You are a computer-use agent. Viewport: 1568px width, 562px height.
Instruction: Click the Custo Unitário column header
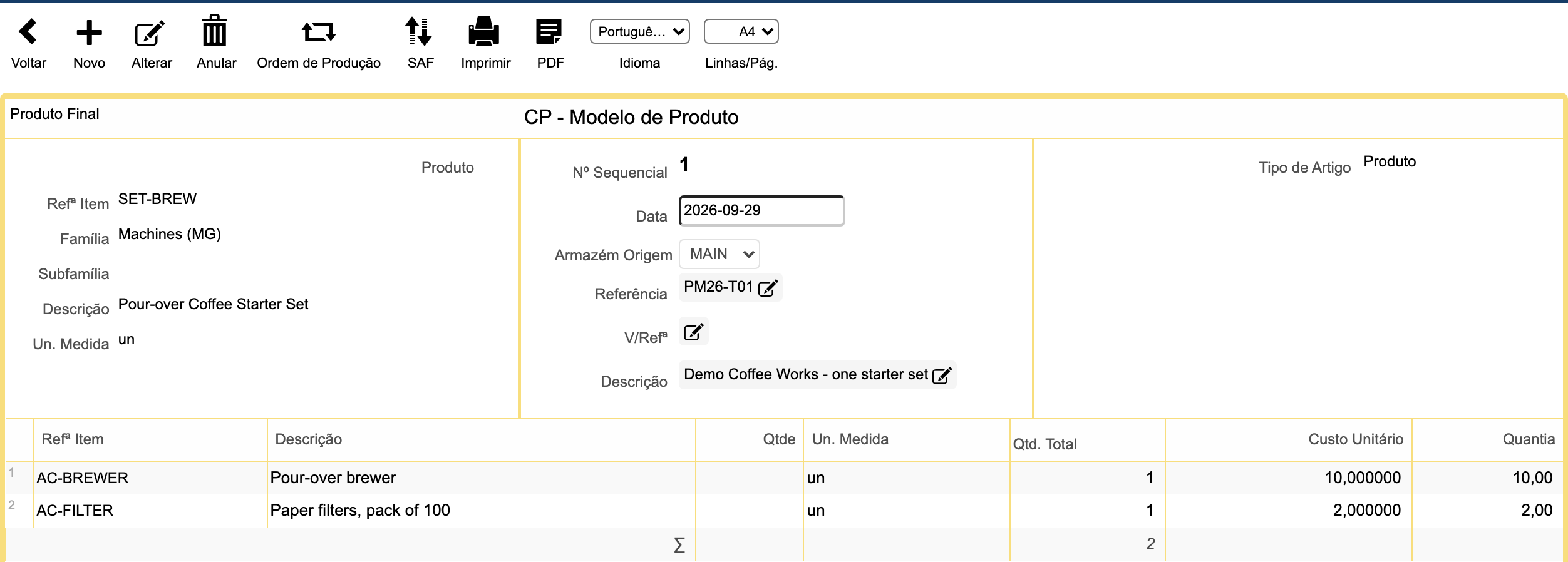1356,439
